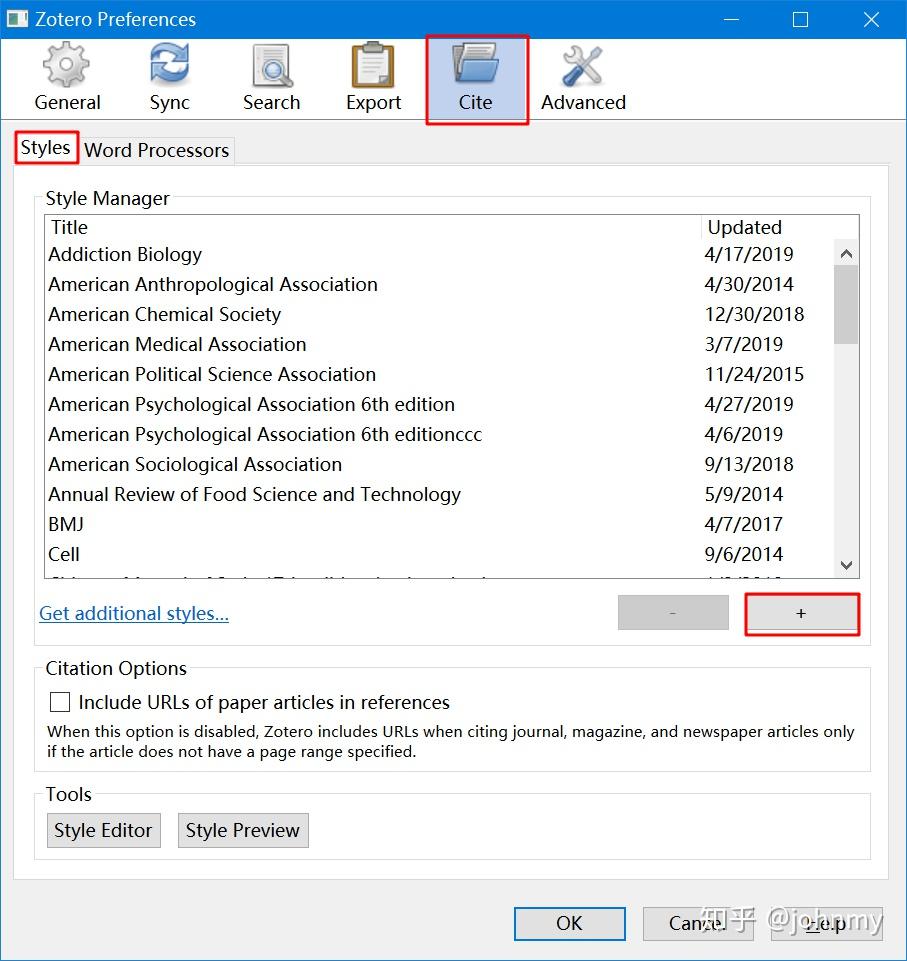Select the American Chemical Society style
Image resolution: width=907 pixels, height=961 pixels.
point(165,314)
